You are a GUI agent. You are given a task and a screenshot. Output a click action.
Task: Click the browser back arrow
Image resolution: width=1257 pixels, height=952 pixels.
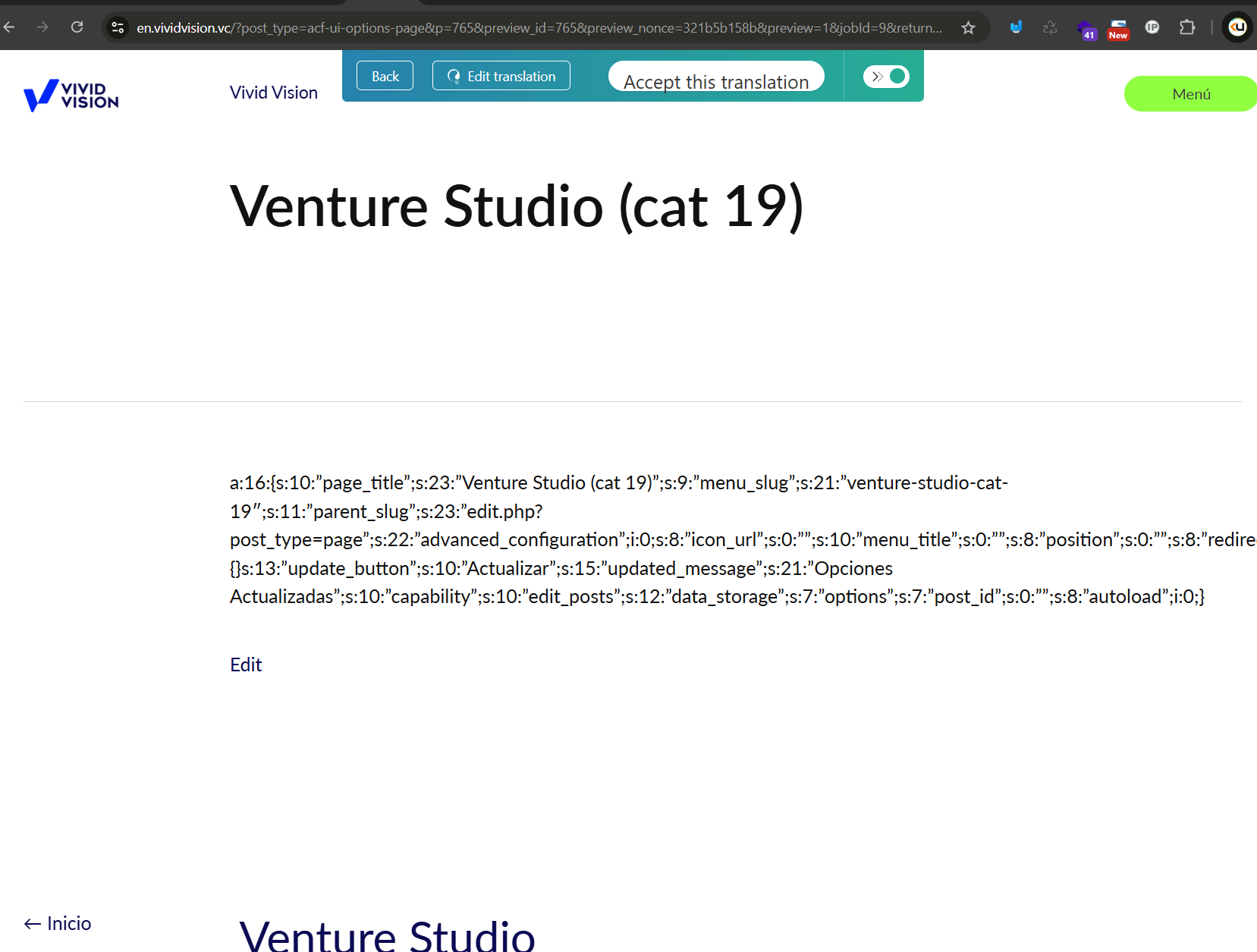coord(10,27)
